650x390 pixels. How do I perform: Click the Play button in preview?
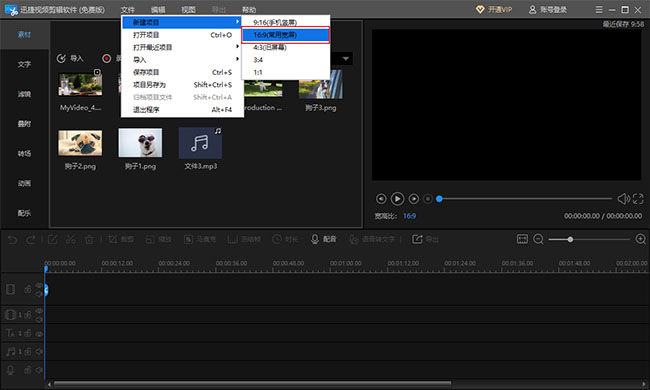(397, 199)
